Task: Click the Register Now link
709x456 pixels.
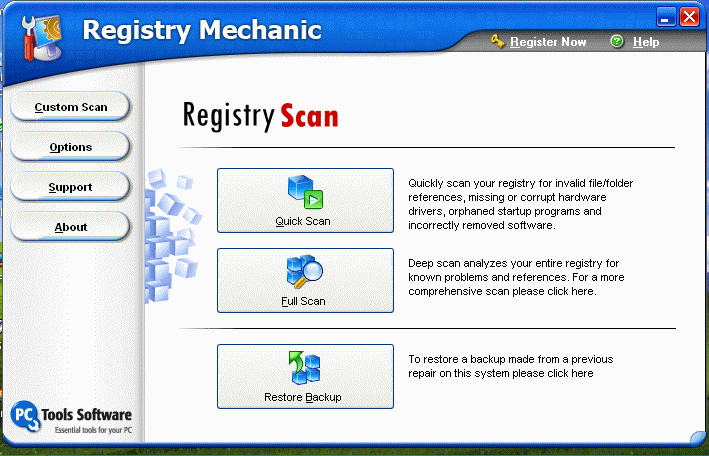Action: coord(548,42)
